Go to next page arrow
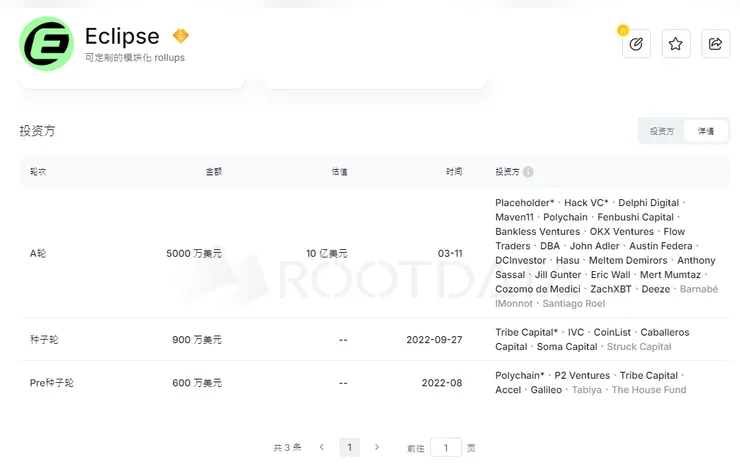The height and width of the screenshot is (467, 740). pos(377,447)
